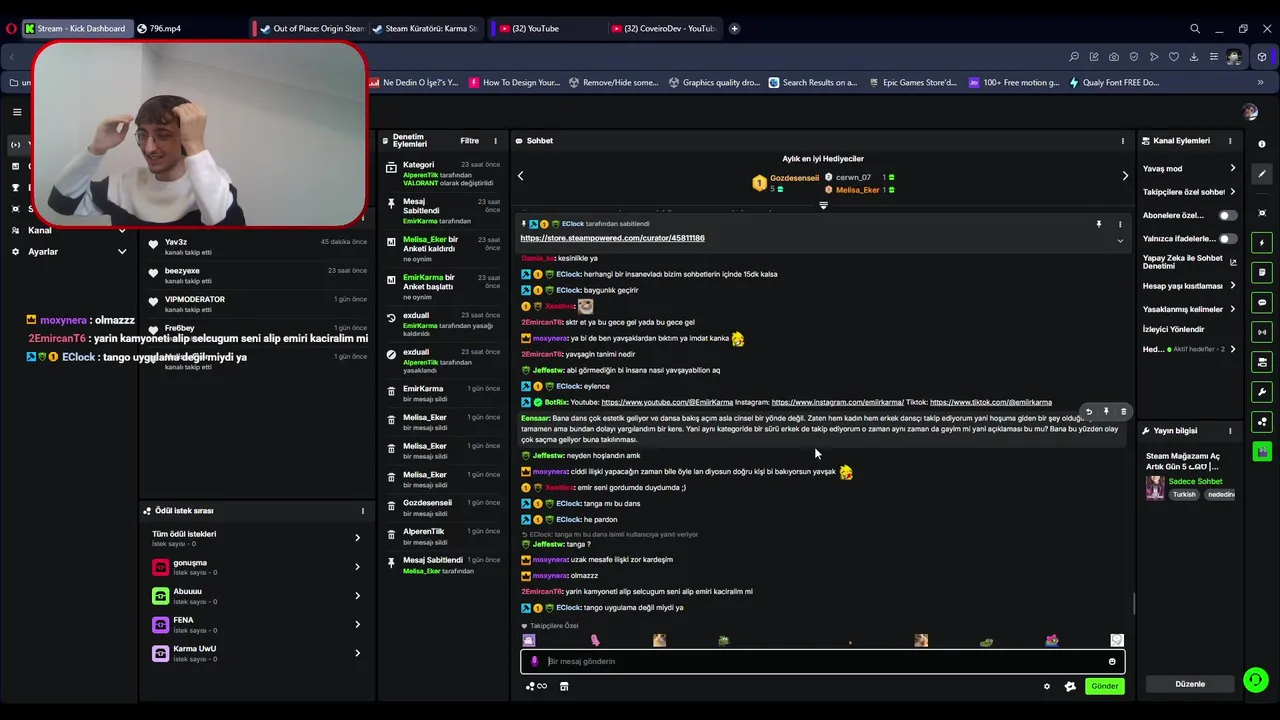This screenshot has height=720, width=1280.
Task: Open user avatar in dashboard header
Action: click(x=1250, y=112)
